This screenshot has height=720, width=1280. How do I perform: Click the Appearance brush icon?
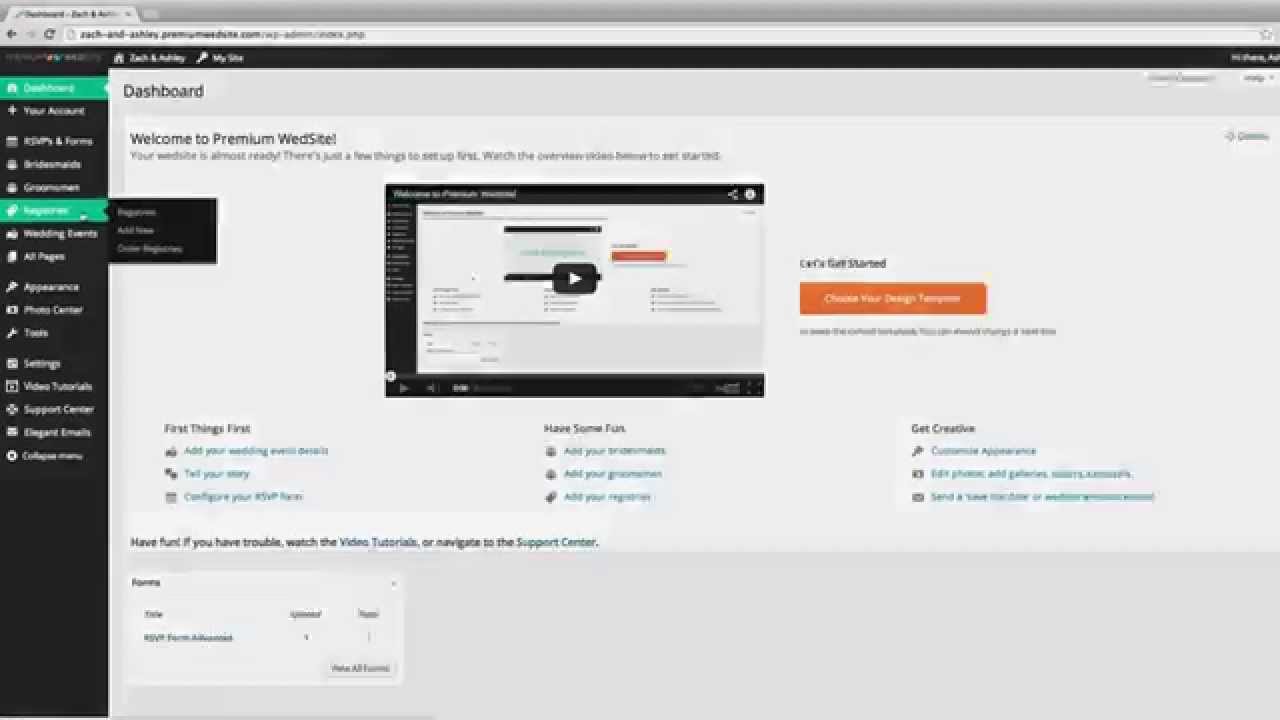tap(12, 287)
